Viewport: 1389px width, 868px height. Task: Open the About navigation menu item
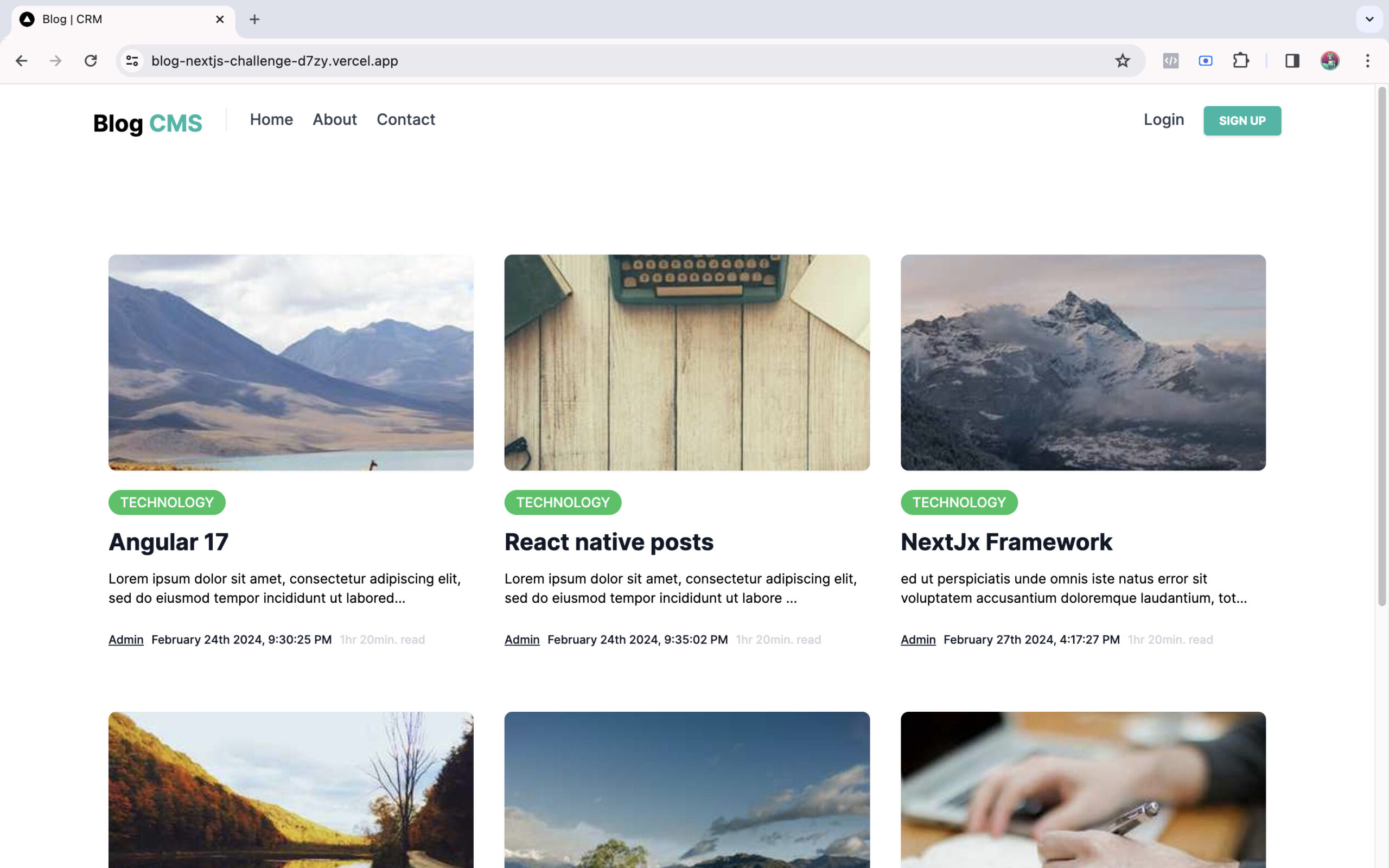[335, 120]
